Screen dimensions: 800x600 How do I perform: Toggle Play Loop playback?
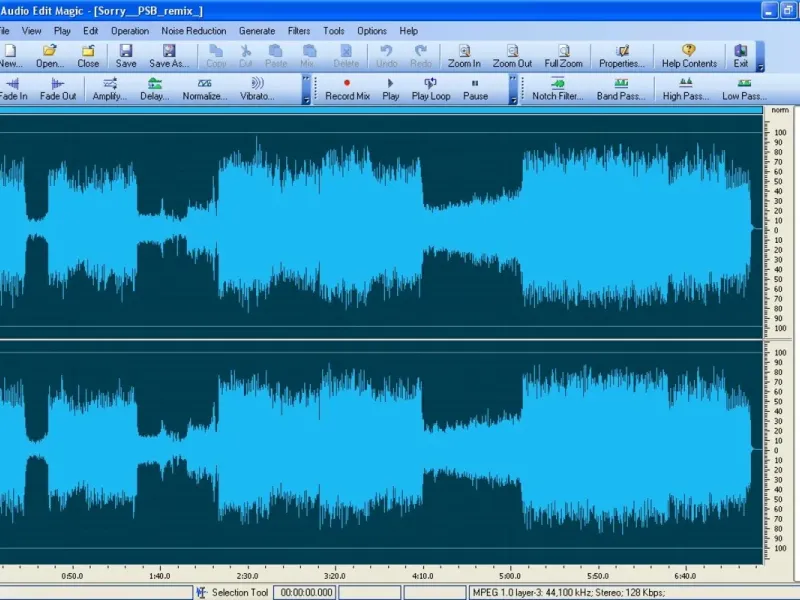(430, 89)
